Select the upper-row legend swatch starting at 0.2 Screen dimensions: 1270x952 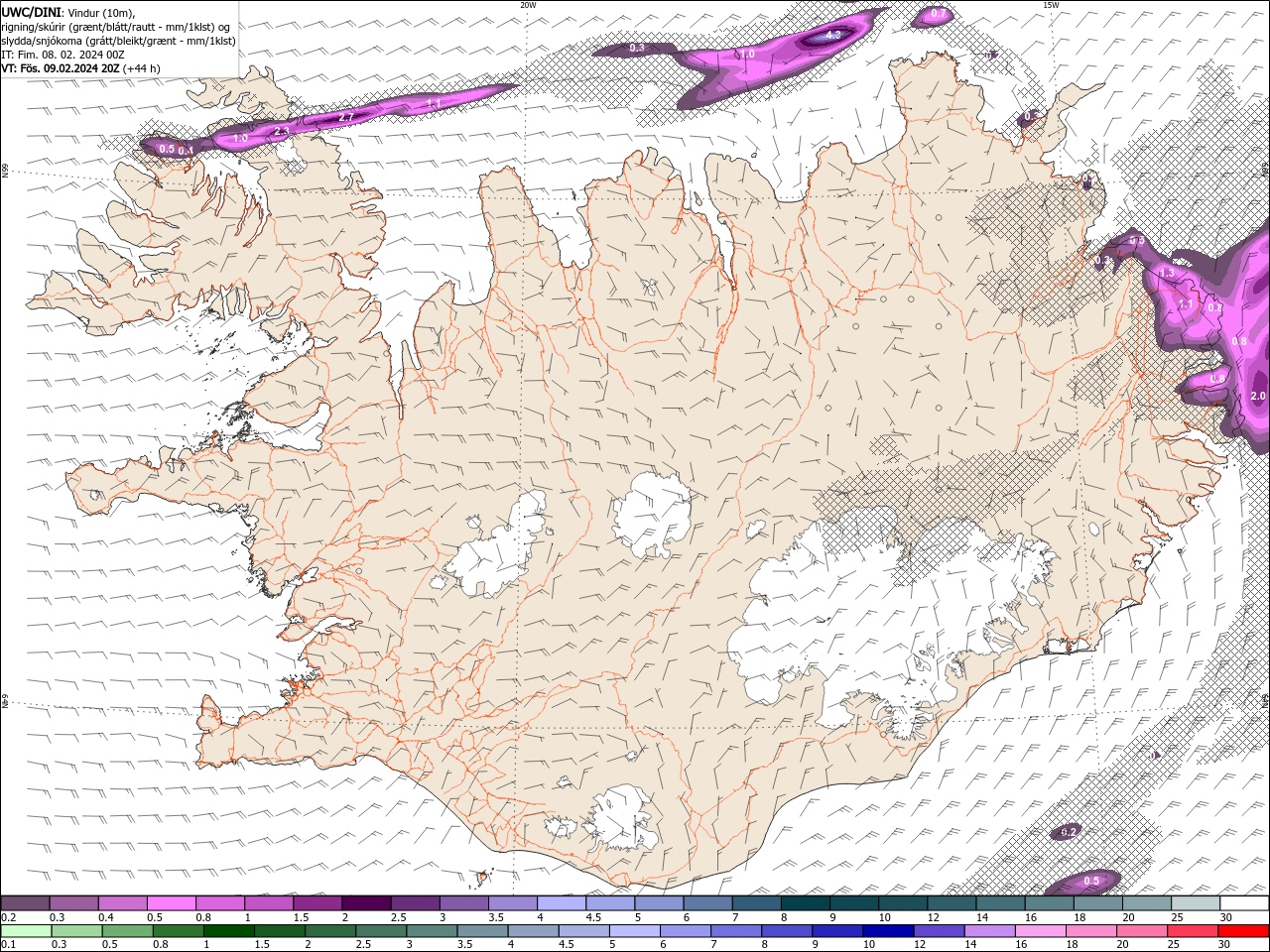(25, 903)
